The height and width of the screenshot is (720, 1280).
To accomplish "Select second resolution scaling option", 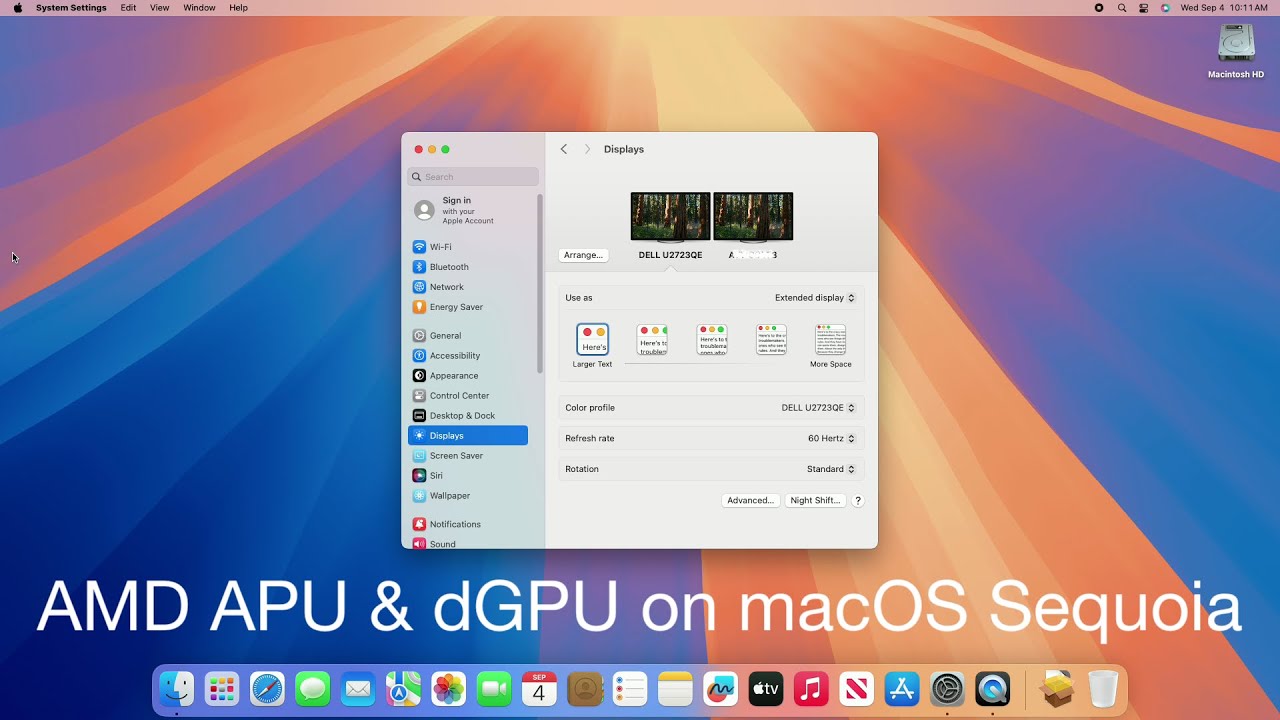I will [652, 340].
